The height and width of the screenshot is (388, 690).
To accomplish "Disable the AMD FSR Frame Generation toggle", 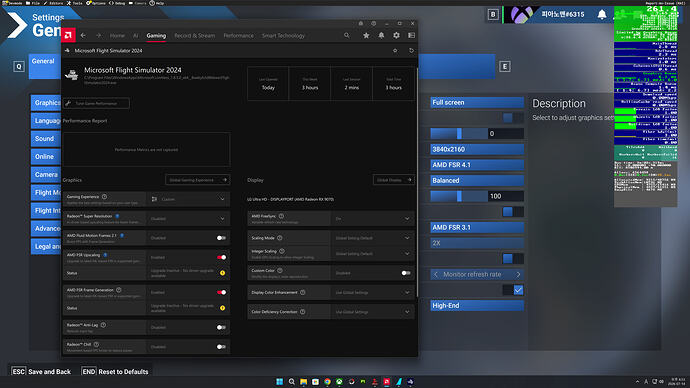I will (x=221, y=293).
